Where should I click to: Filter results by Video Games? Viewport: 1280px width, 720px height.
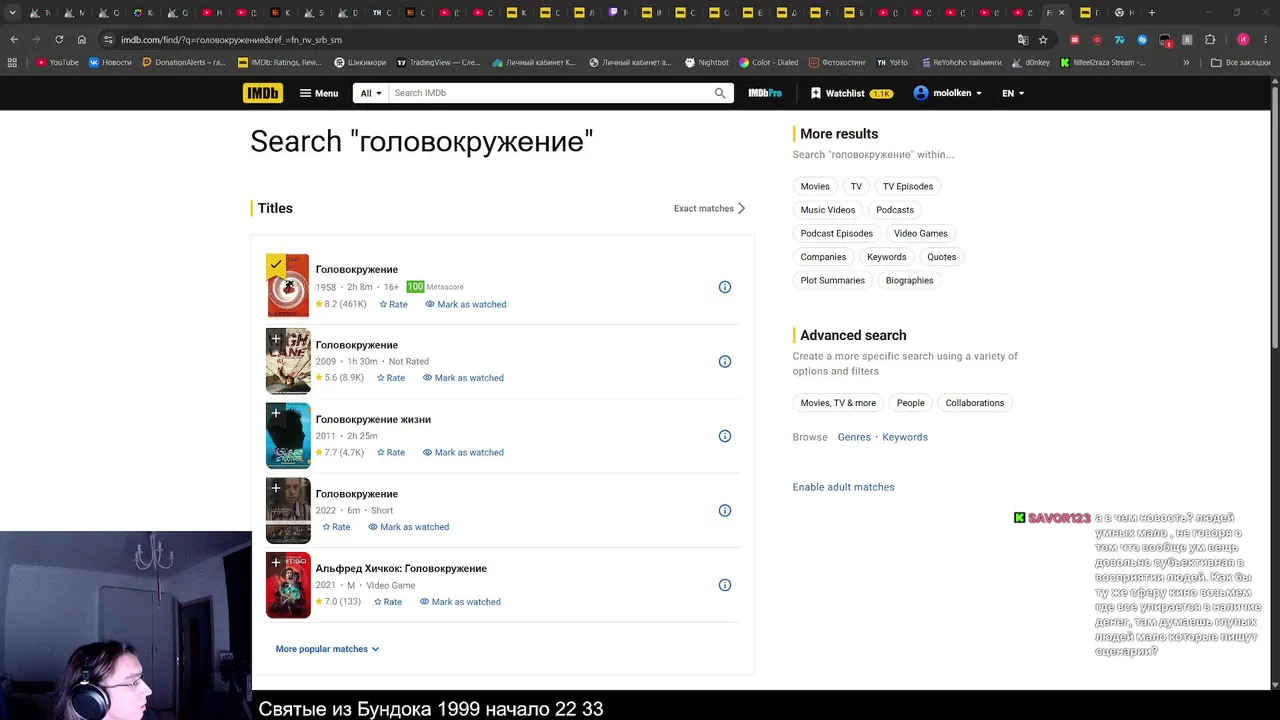921,233
